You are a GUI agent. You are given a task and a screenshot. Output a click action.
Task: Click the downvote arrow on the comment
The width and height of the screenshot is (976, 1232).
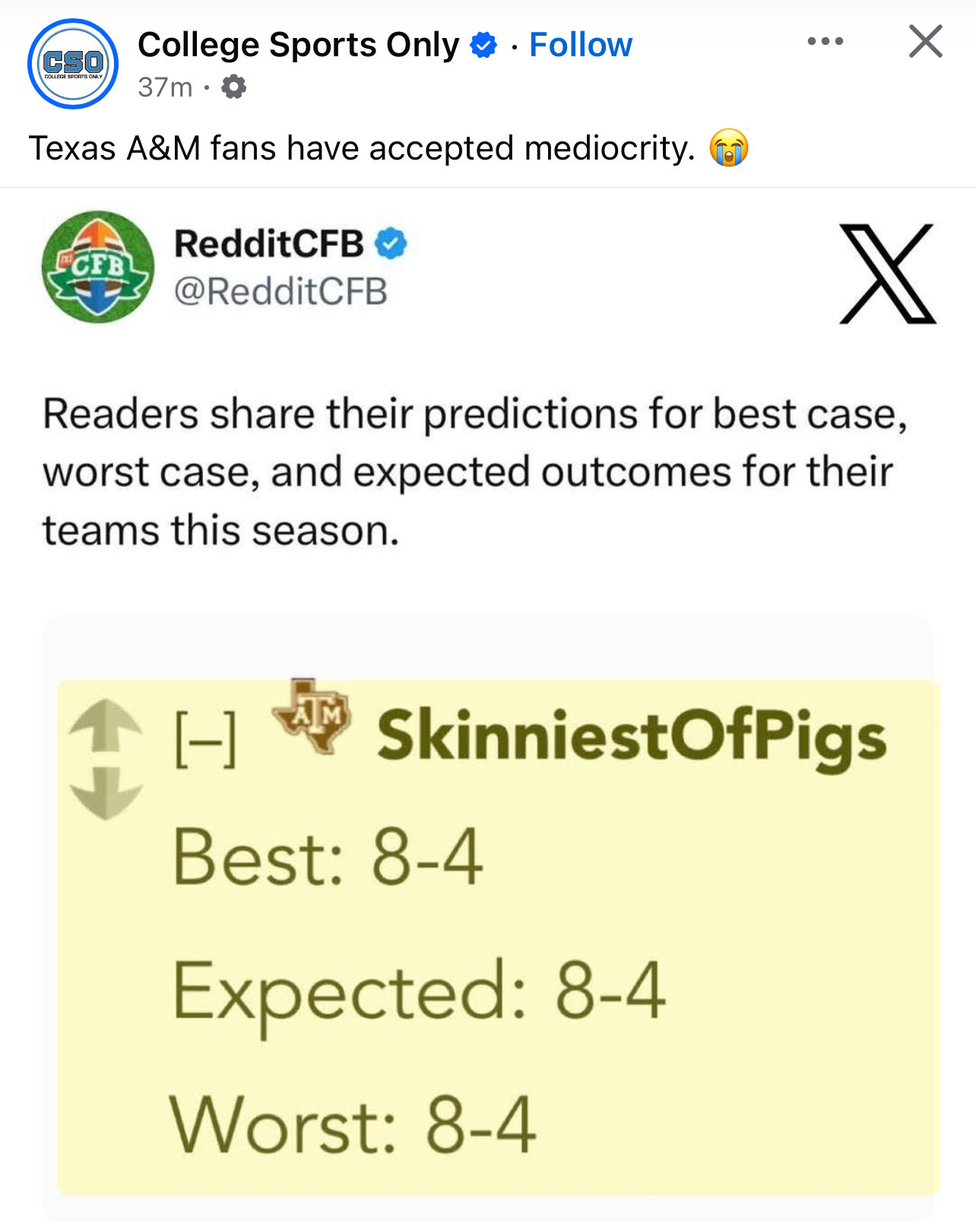click(x=105, y=793)
